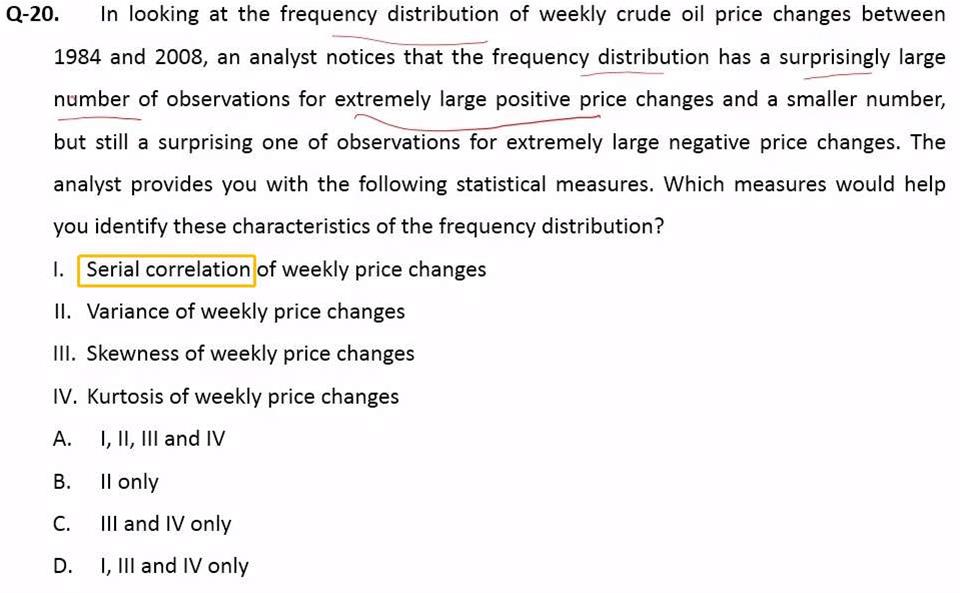Click the text 'of weekly price changes' in statement I
The width and height of the screenshot is (960, 593).
pyautogui.click(x=372, y=270)
